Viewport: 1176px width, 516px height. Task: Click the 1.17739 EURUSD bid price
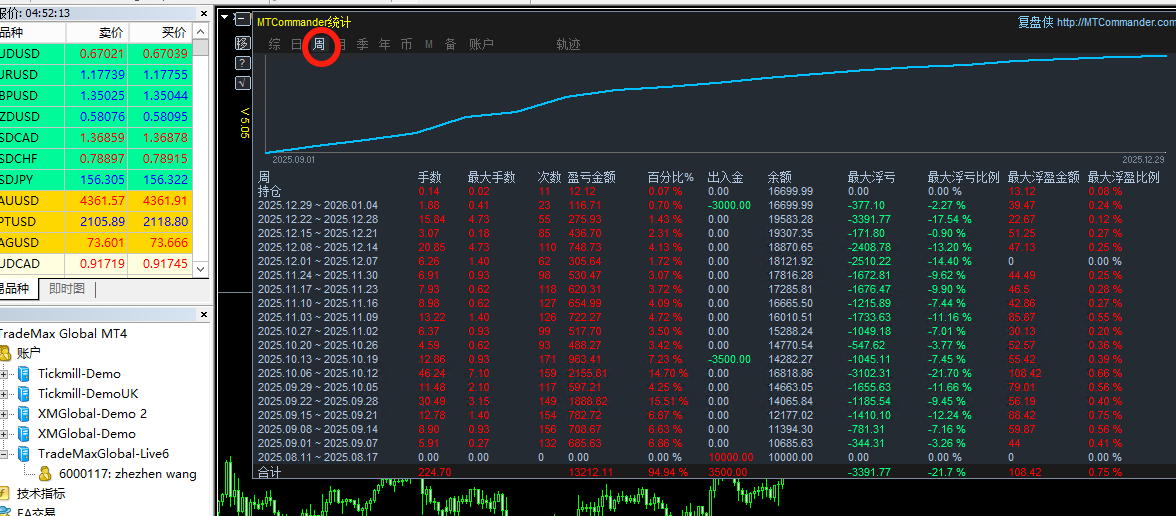[104, 75]
